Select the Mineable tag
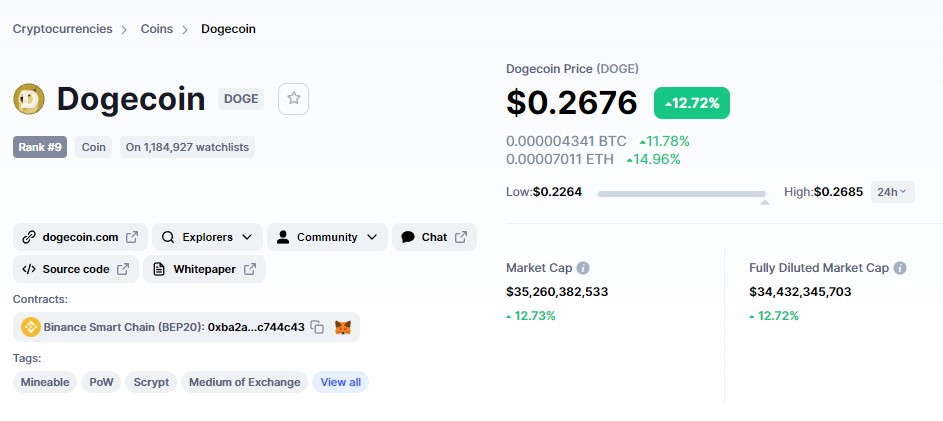This screenshot has width=943, height=421. pos(45,382)
